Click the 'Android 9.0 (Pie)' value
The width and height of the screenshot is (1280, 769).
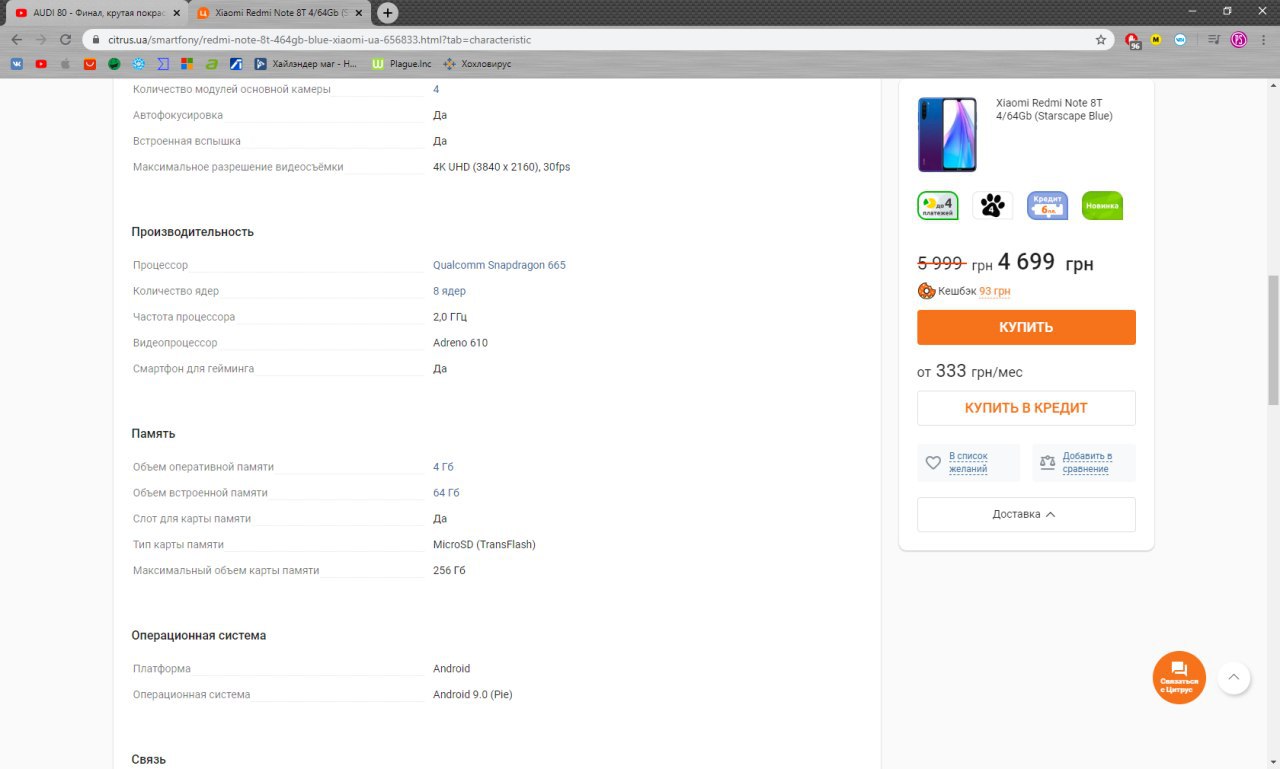pos(472,694)
